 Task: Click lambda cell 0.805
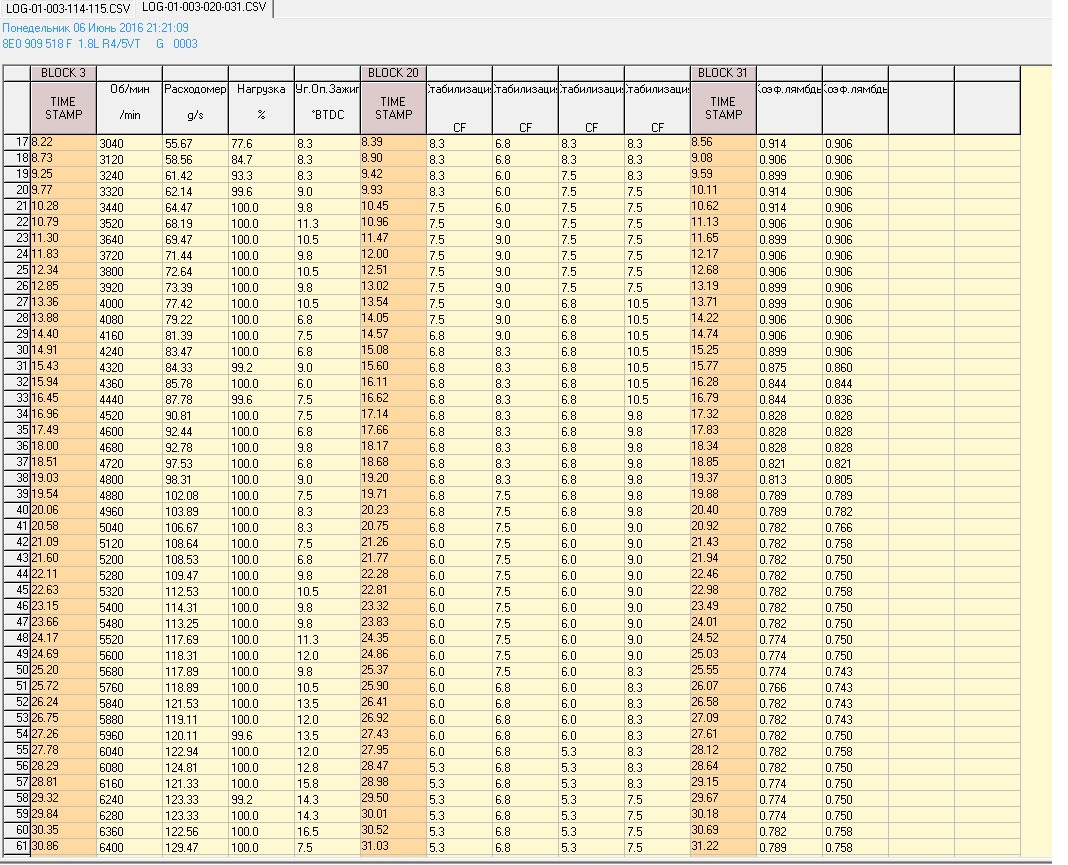855,479
